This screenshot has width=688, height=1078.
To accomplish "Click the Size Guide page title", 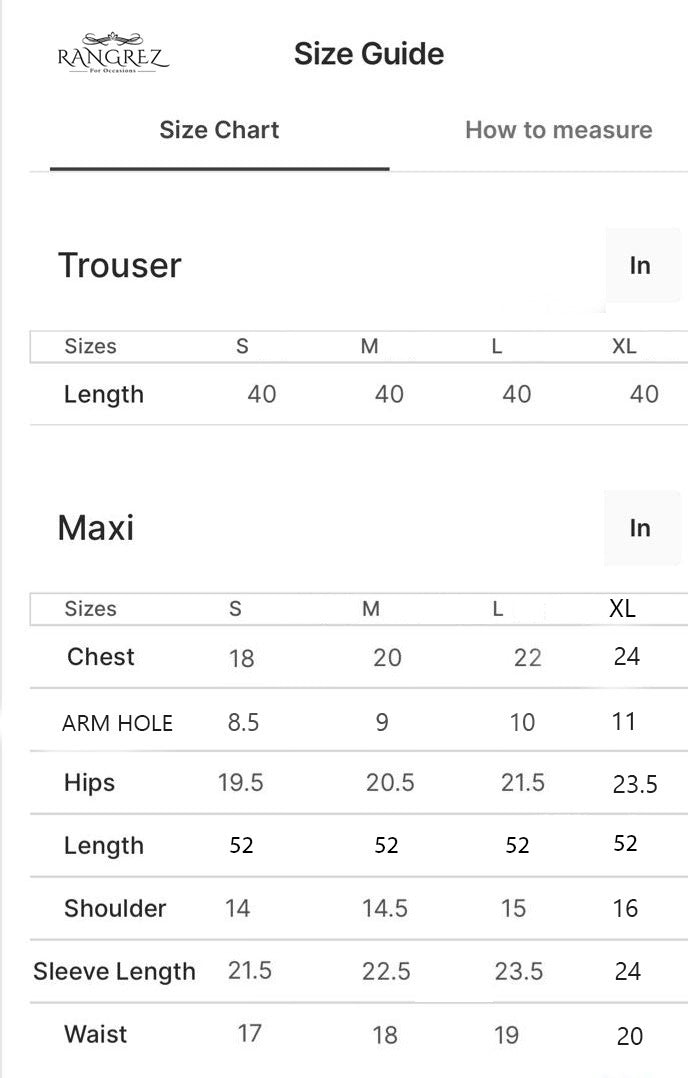I will pyautogui.click(x=369, y=54).
